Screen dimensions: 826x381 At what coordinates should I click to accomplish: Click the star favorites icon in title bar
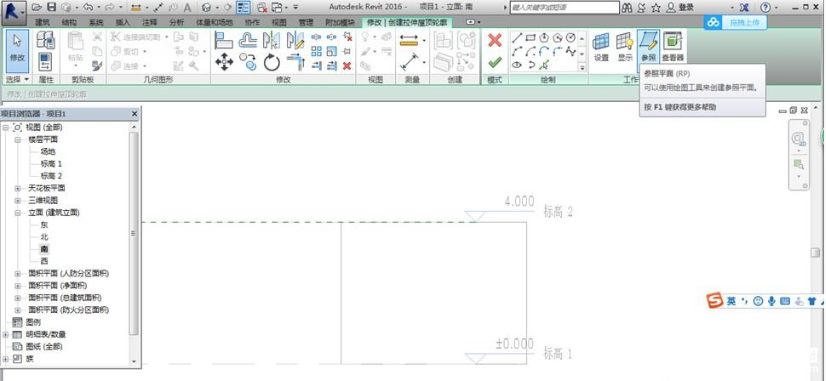(x=656, y=7)
